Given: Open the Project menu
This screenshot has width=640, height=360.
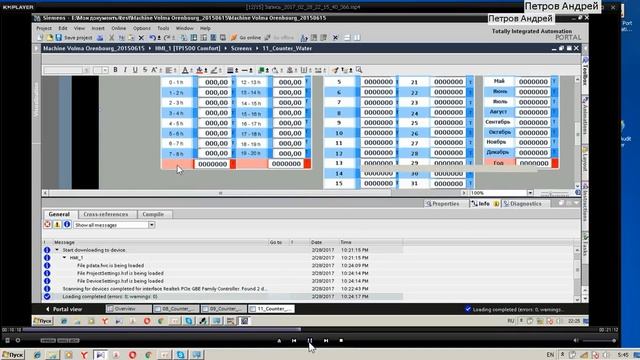Looking at the screenshot, I should (44, 28).
